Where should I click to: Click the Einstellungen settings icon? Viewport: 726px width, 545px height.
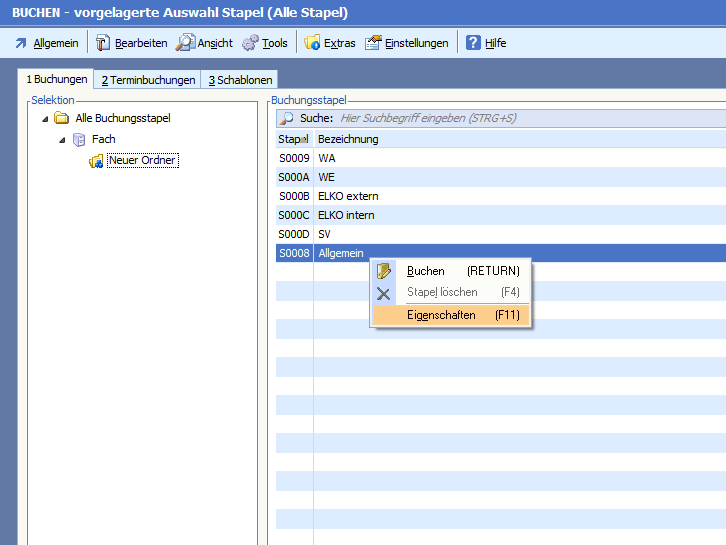click(373, 43)
